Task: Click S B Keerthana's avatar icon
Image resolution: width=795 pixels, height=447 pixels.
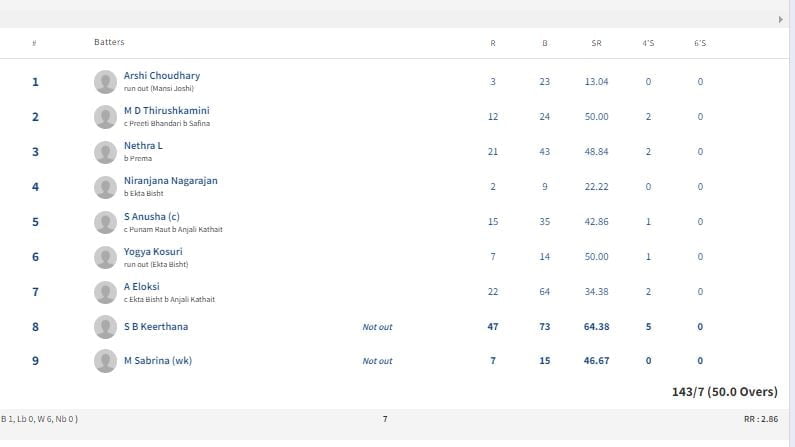Action: tap(105, 327)
